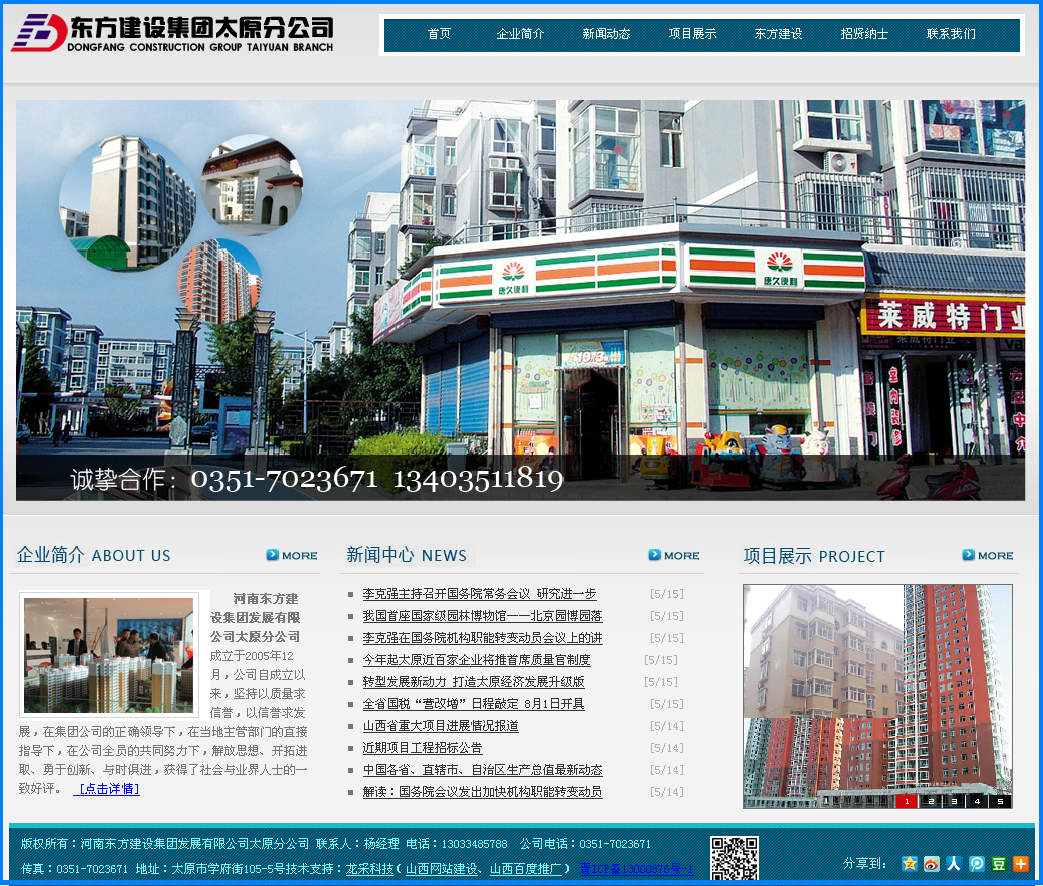This screenshot has height=886, width=1043.
Task: Switch project slideshow to slide 2
Action: [931, 801]
